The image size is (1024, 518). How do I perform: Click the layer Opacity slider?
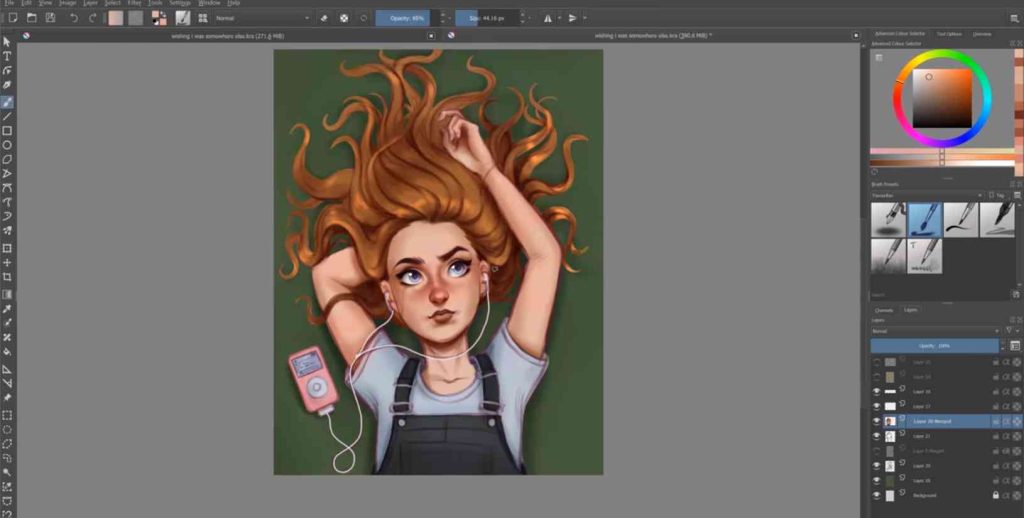[x=935, y=346]
